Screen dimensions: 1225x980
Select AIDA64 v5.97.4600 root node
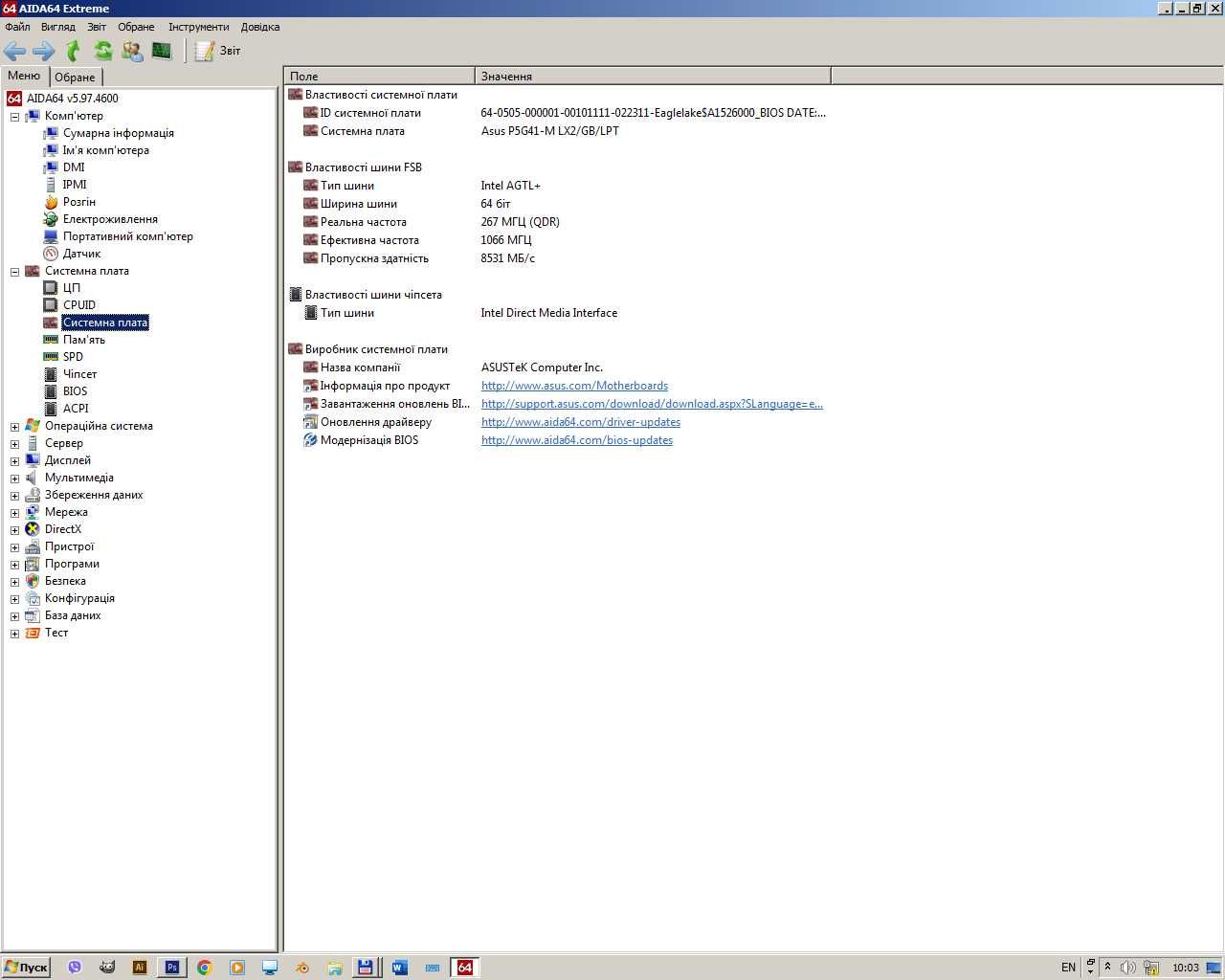pyautogui.click(x=72, y=99)
